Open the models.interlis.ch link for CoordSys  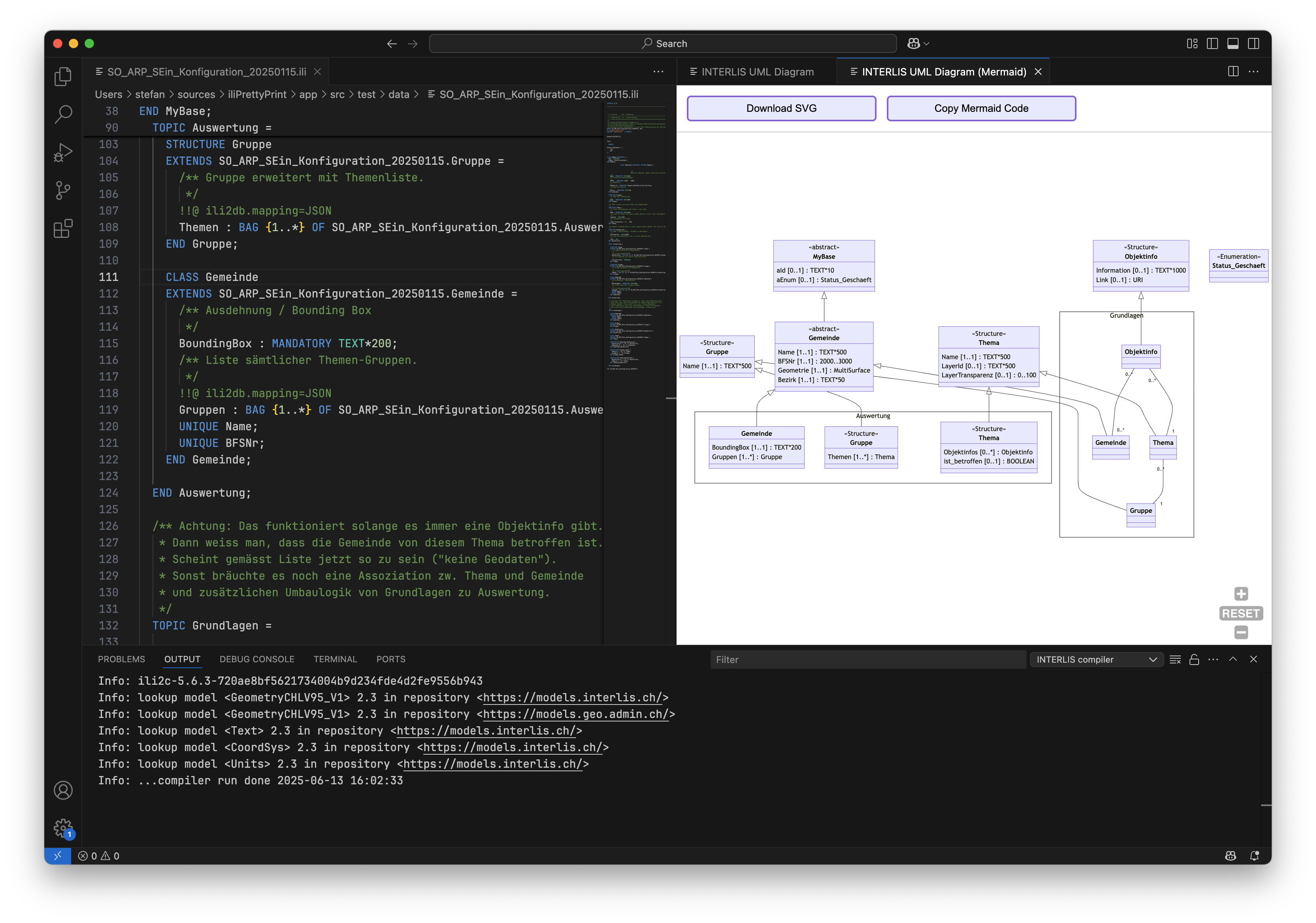[x=513, y=747]
